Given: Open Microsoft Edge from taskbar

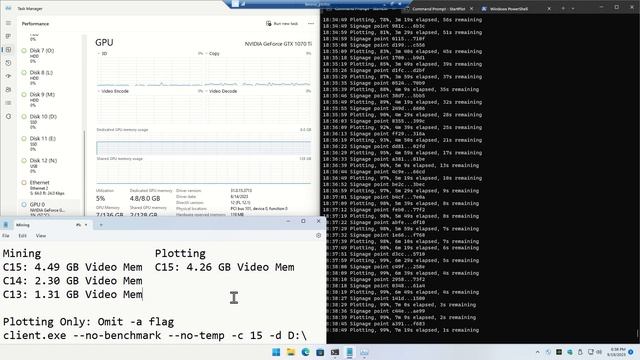Looking at the screenshot, I should 305,352.
